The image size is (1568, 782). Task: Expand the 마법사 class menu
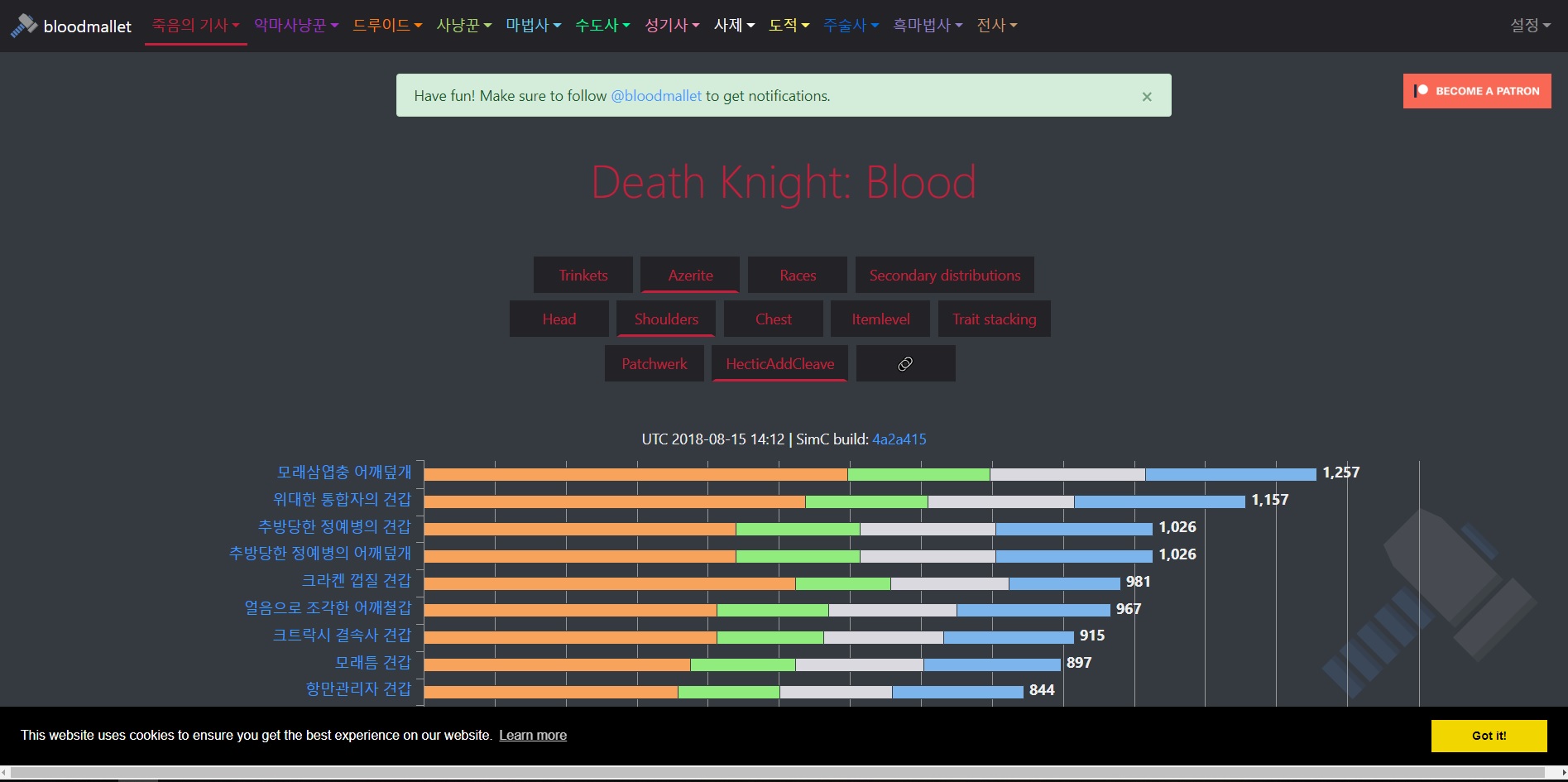533,26
